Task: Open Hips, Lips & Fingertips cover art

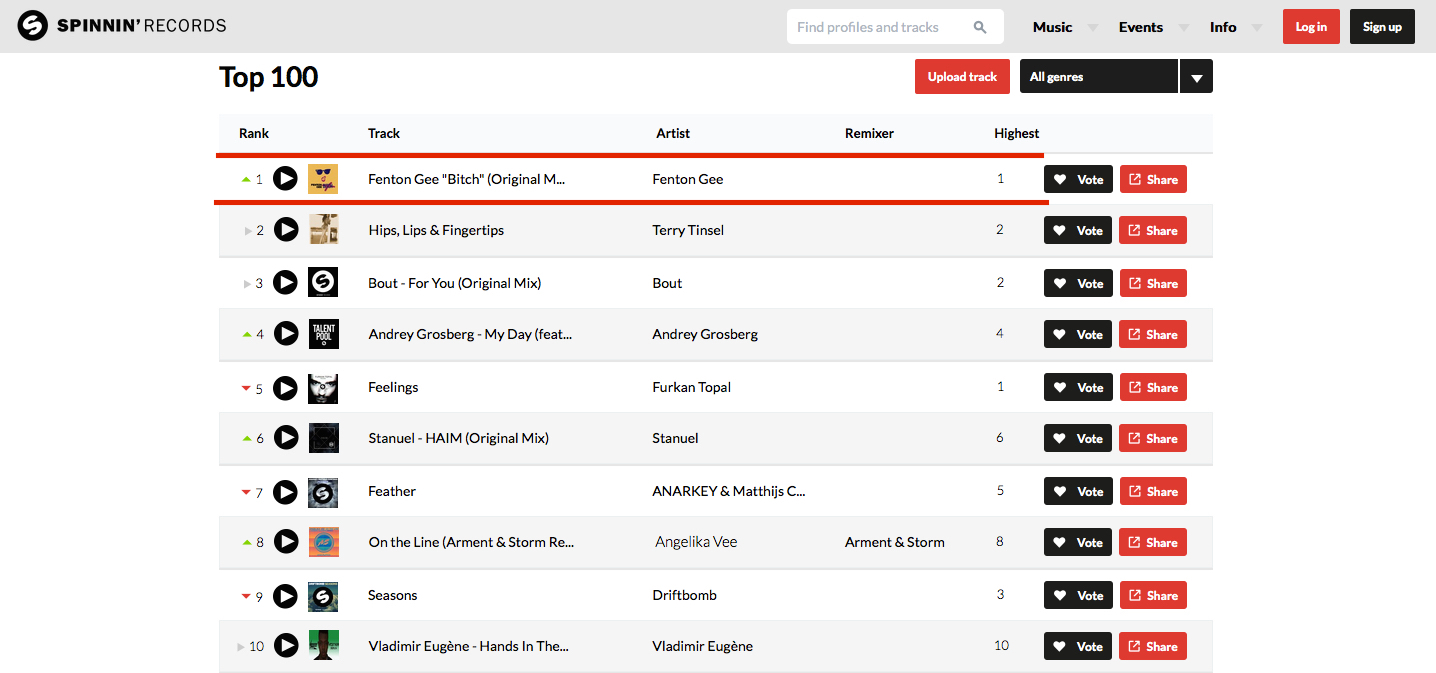Action: point(323,229)
